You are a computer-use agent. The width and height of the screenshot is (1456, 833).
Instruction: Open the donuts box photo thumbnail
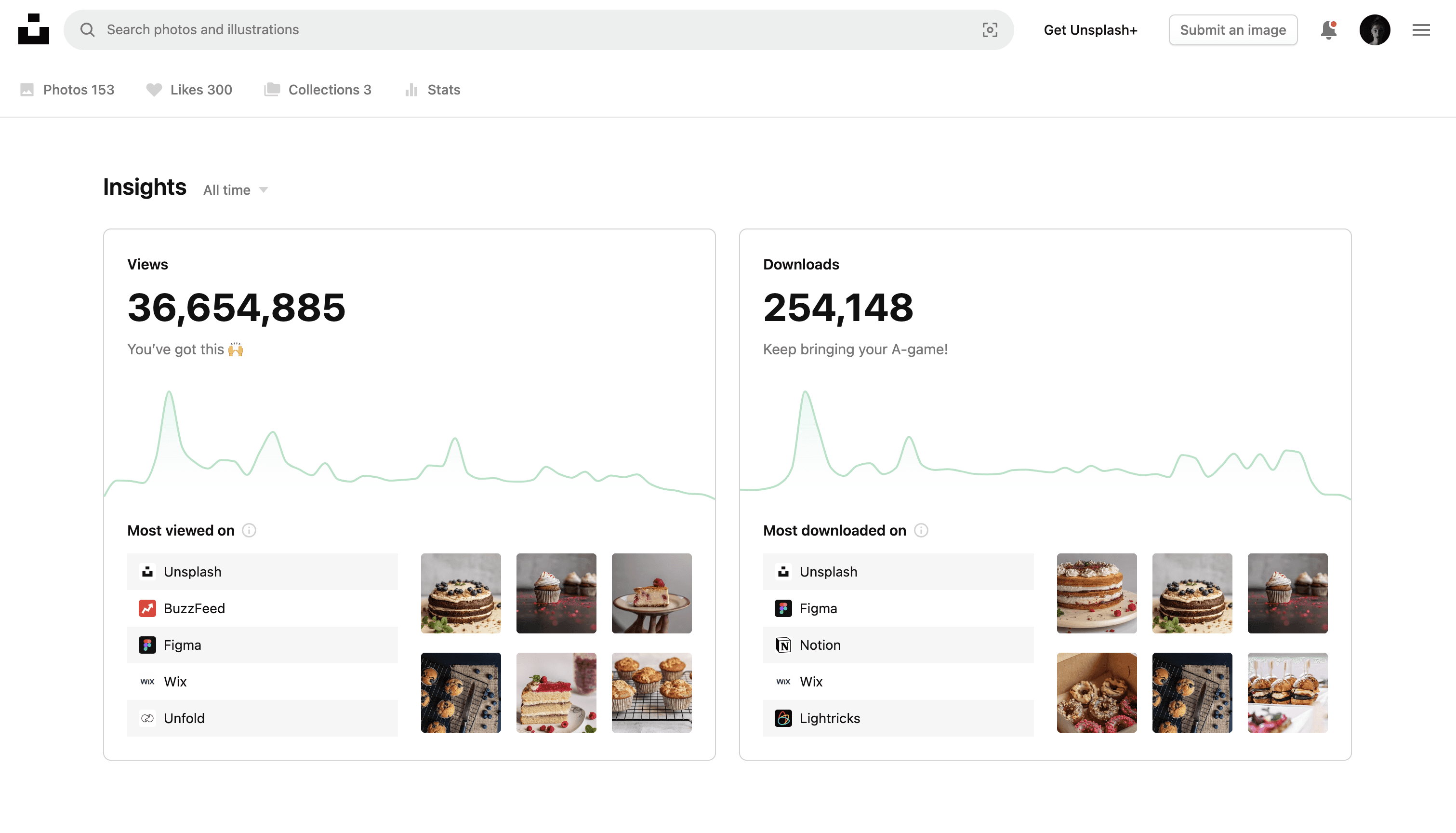[1096, 693]
